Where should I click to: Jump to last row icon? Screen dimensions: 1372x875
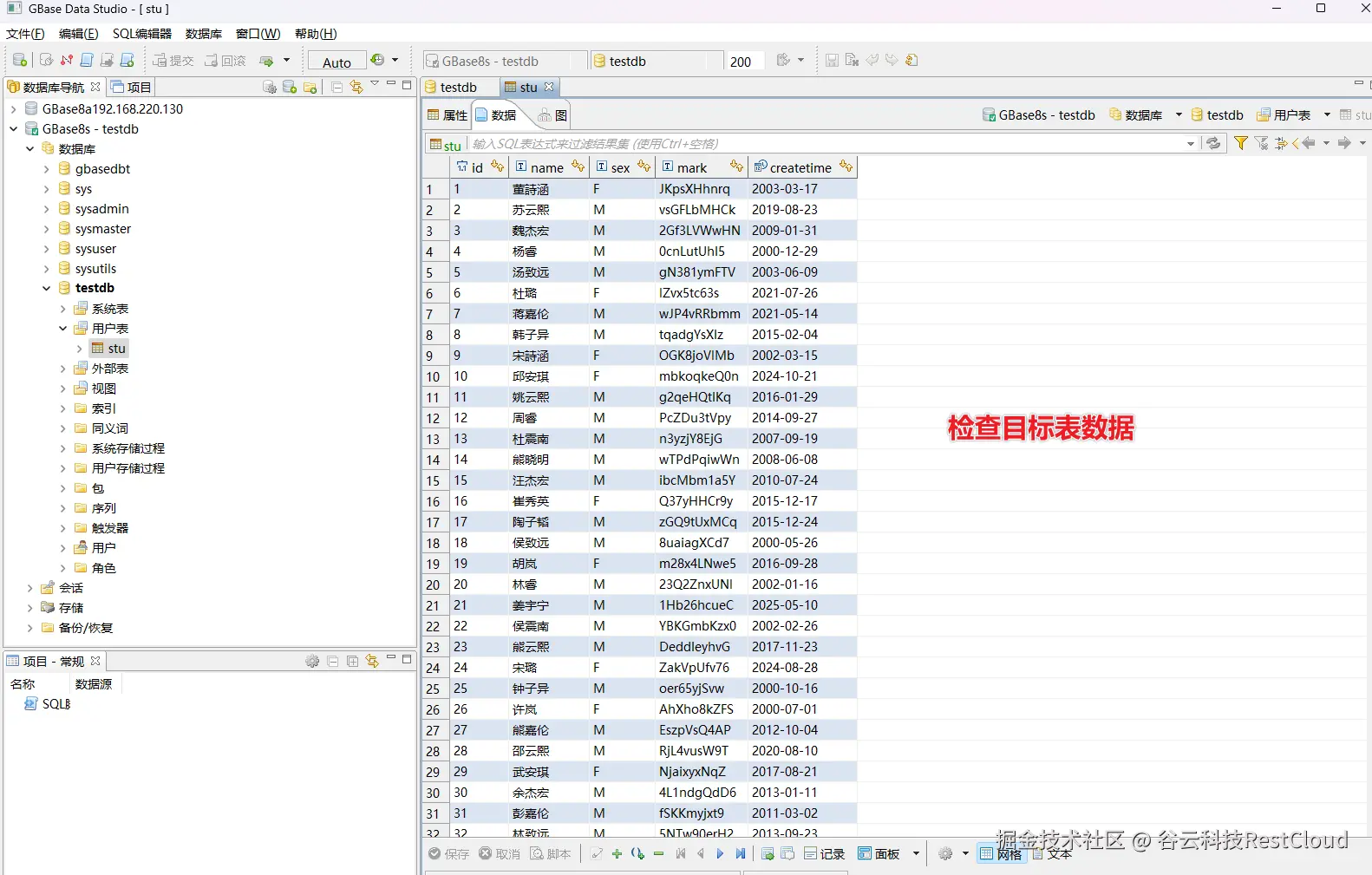[x=740, y=854]
